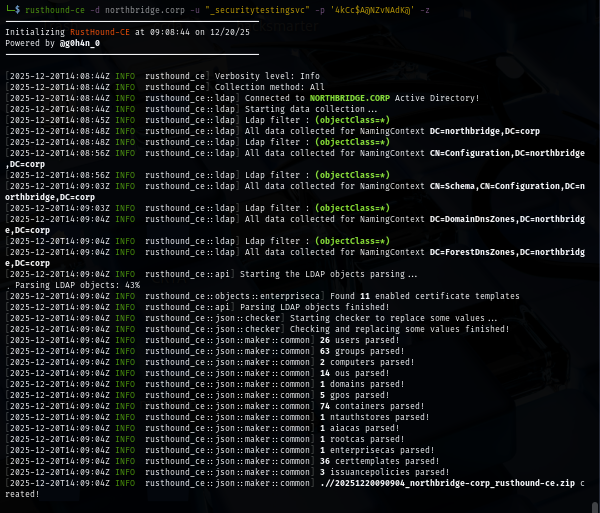Click "Checking and replacing some values finished!"
The height and width of the screenshot is (513, 600).
coord(399,329)
